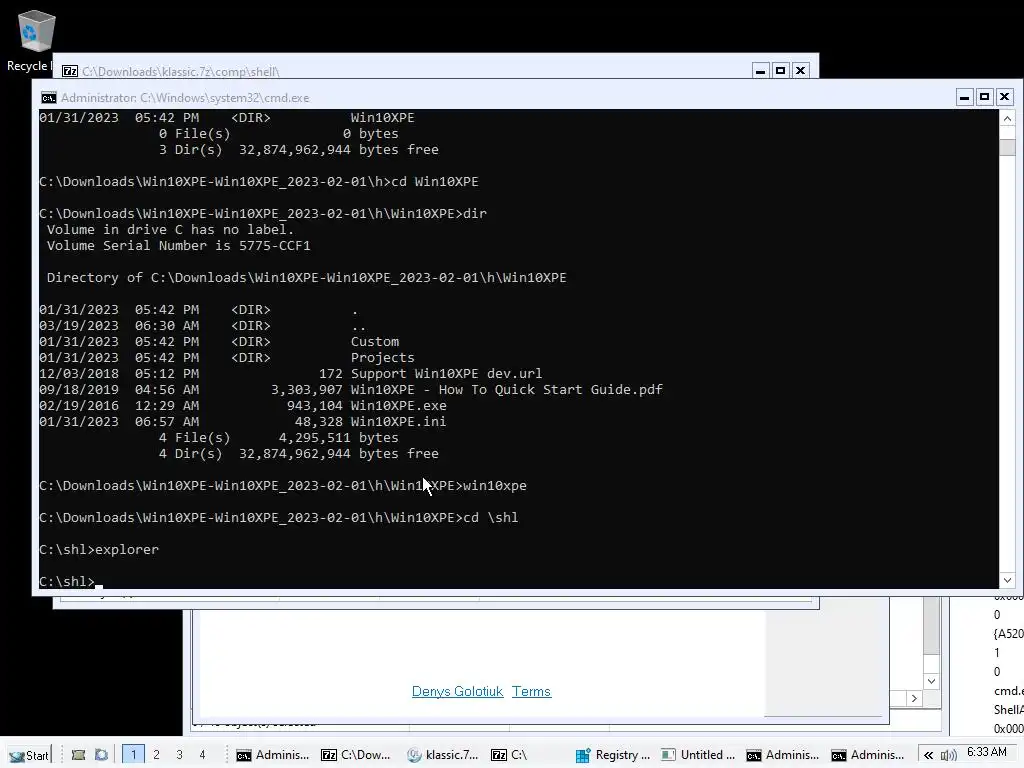Viewport: 1024px width, 768px height.
Task: Open first Adminis... cmd taskbar item
Action: pyautogui.click(x=273, y=755)
